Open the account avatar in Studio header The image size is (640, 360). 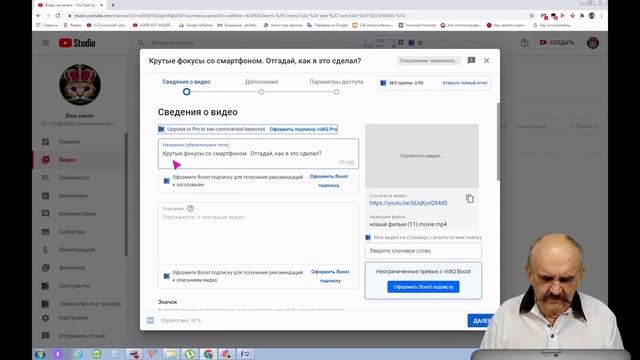pos(593,42)
